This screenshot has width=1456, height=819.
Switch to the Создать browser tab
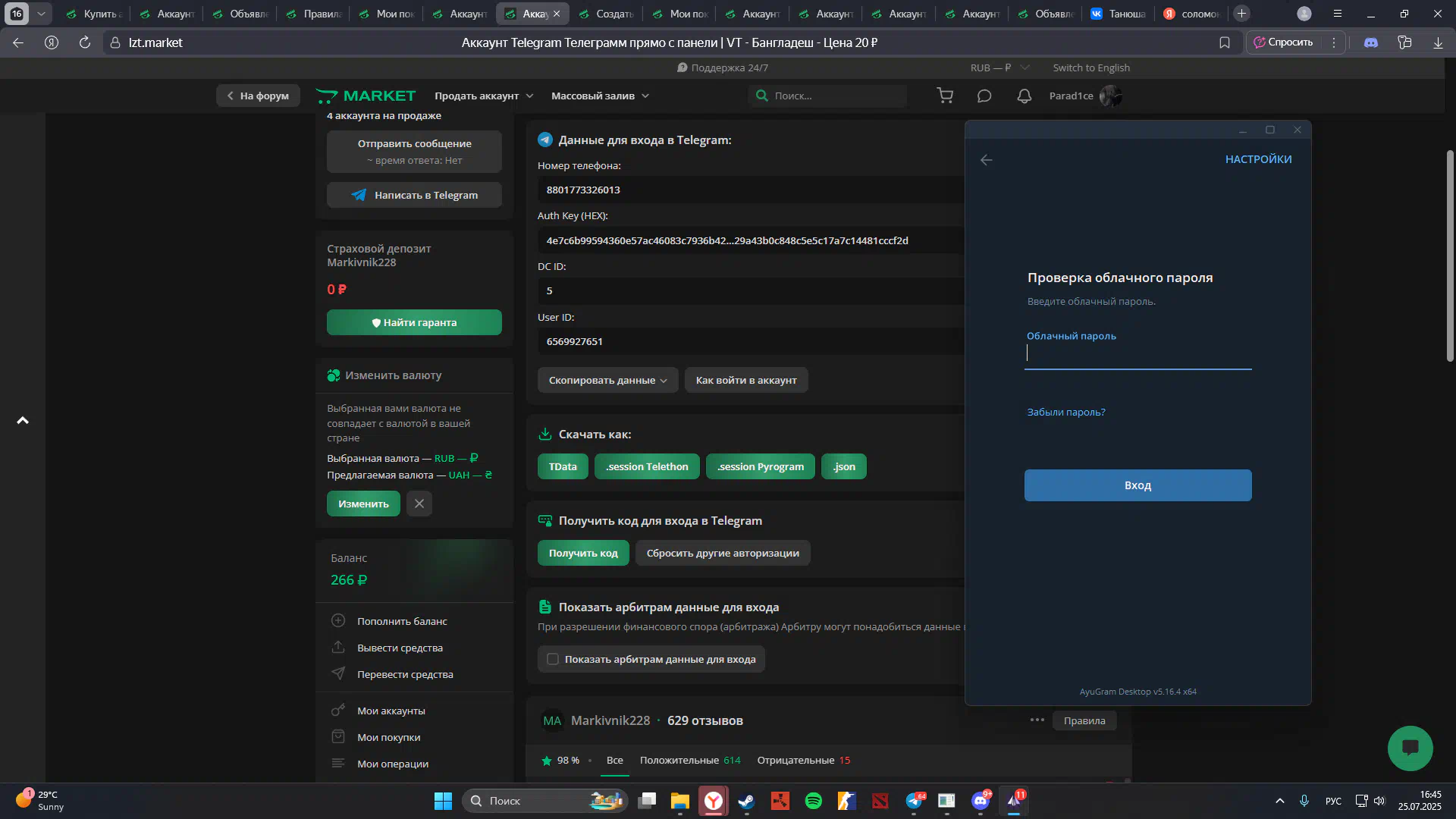tap(607, 14)
